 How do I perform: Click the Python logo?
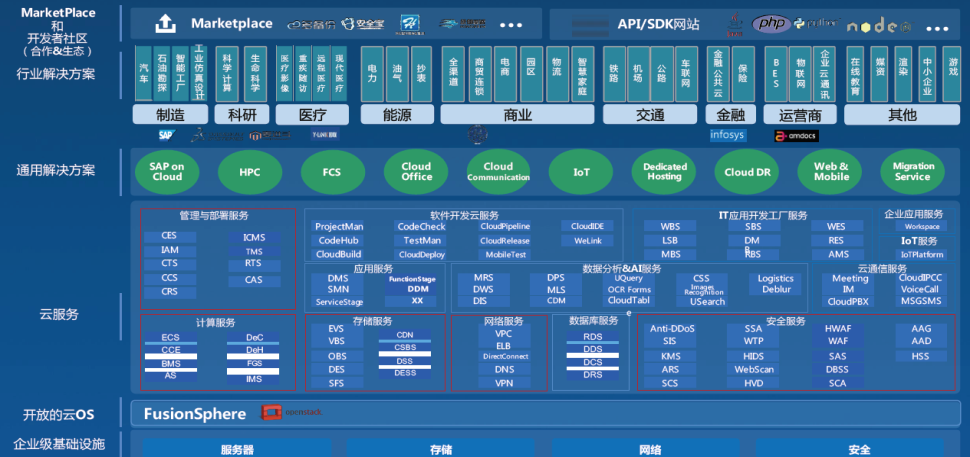(817, 23)
